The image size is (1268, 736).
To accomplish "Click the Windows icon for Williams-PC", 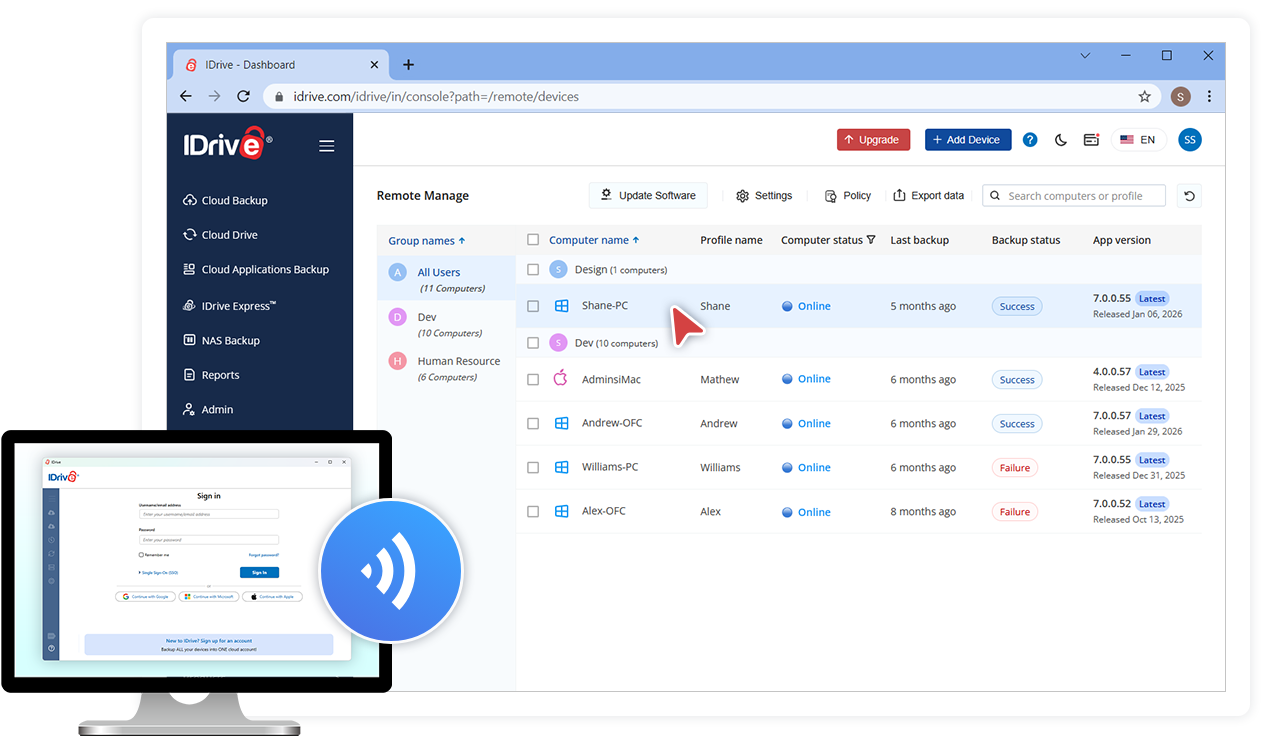I will pyautogui.click(x=561, y=467).
